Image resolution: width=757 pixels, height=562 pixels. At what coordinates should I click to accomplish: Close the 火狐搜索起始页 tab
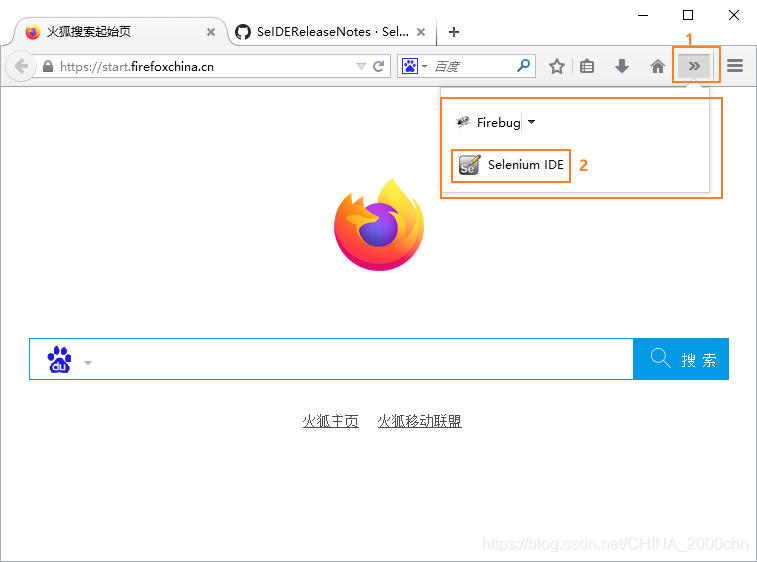click(x=211, y=32)
